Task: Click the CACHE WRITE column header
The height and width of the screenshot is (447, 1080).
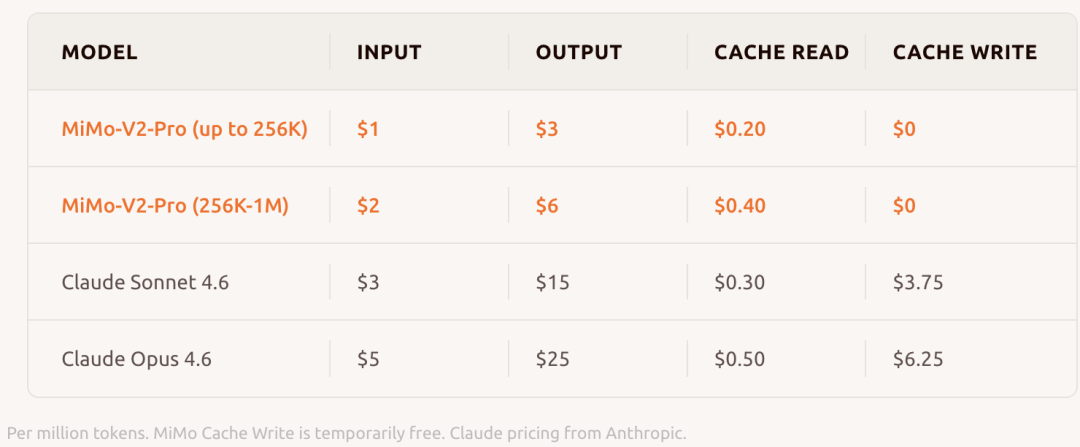Action: tap(964, 52)
